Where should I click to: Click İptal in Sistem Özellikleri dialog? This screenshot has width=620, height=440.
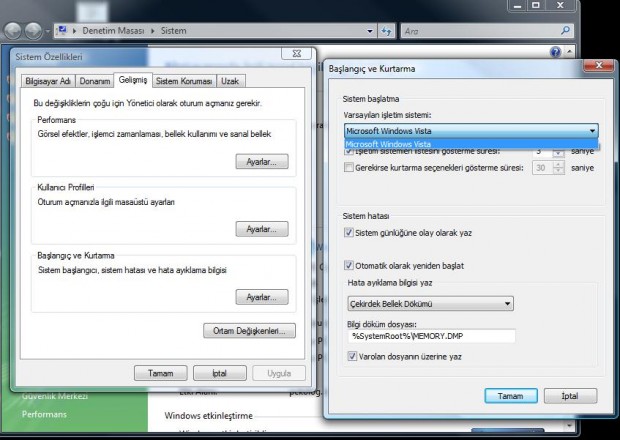tap(219, 373)
